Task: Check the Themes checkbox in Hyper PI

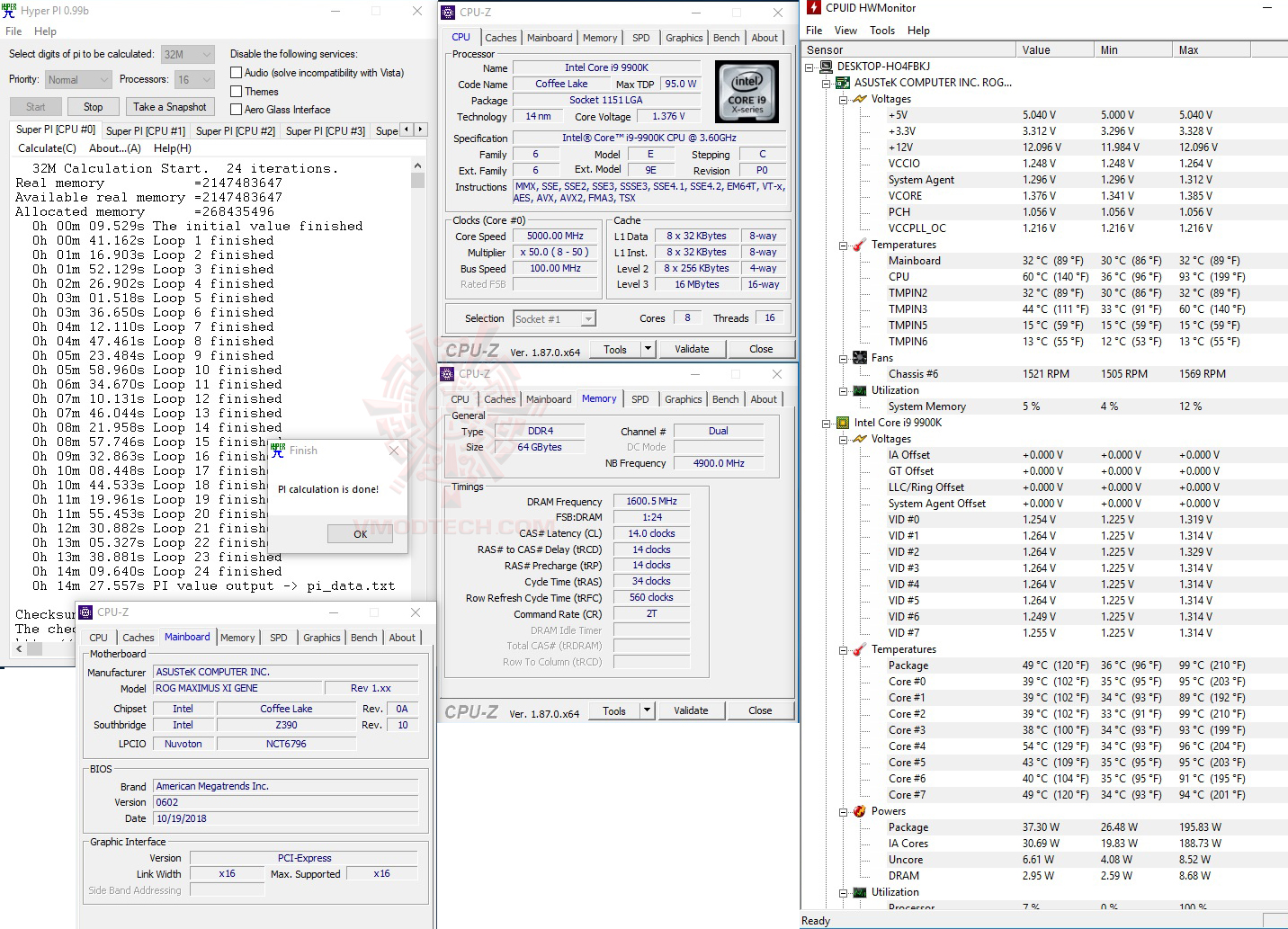Action: coord(235,91)
